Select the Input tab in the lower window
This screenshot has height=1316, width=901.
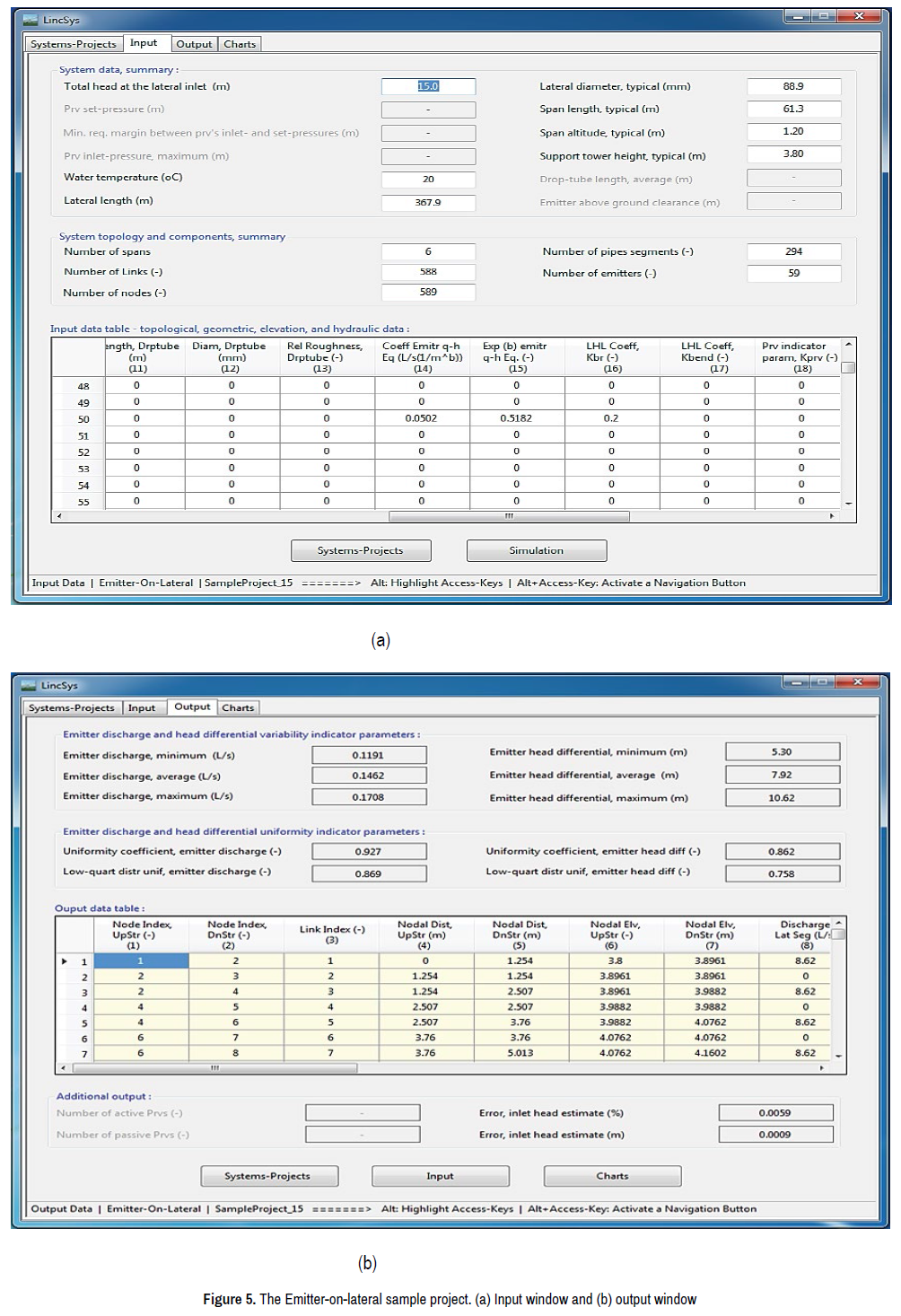pos(142,708)
